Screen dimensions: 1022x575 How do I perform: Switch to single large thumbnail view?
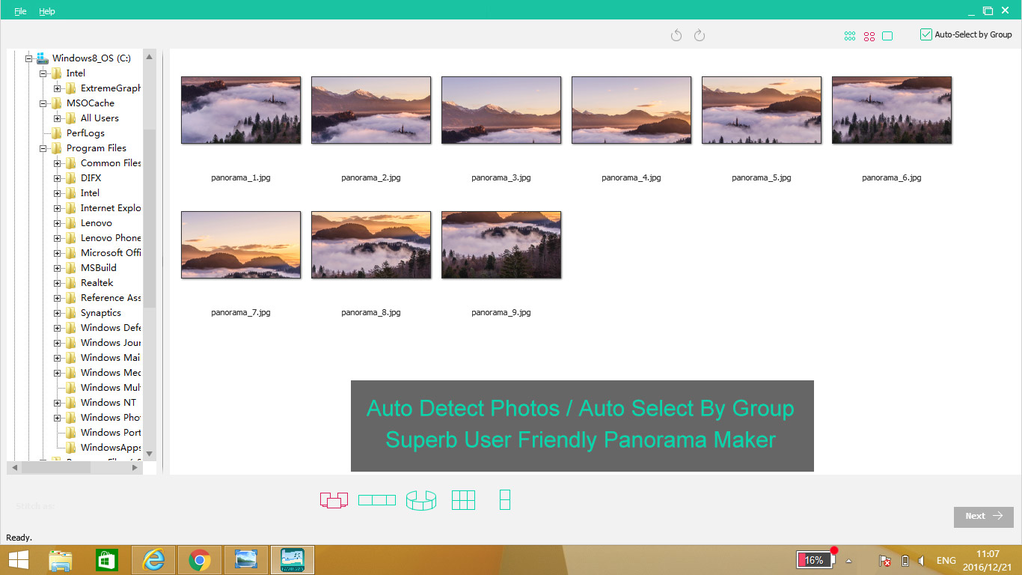[888, 36]
